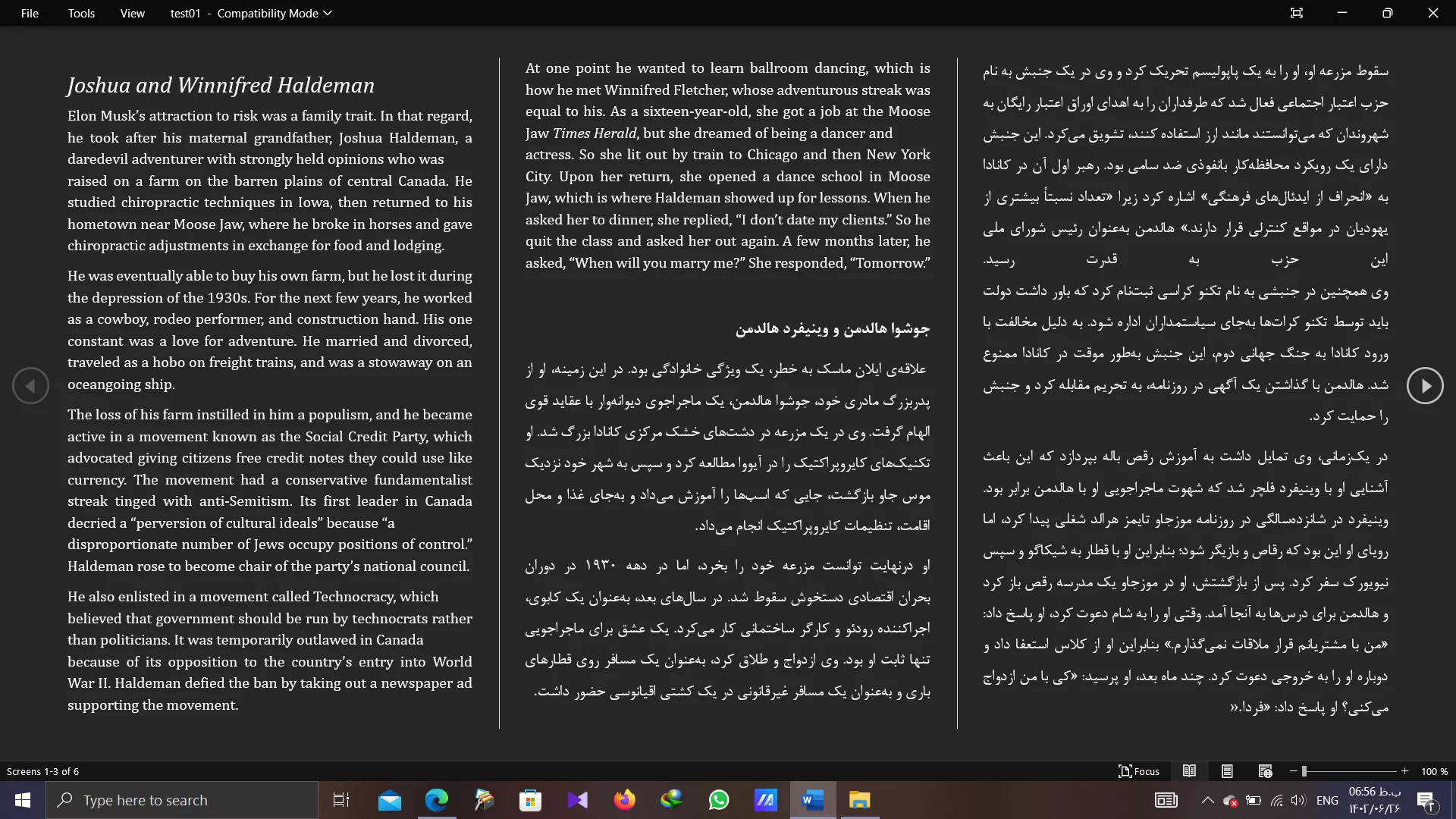Toggle auto-hide reading toolbar icon
The height and width of the screenshot is (819, 1456).
pyautogui.click(x=1297, y=13)
